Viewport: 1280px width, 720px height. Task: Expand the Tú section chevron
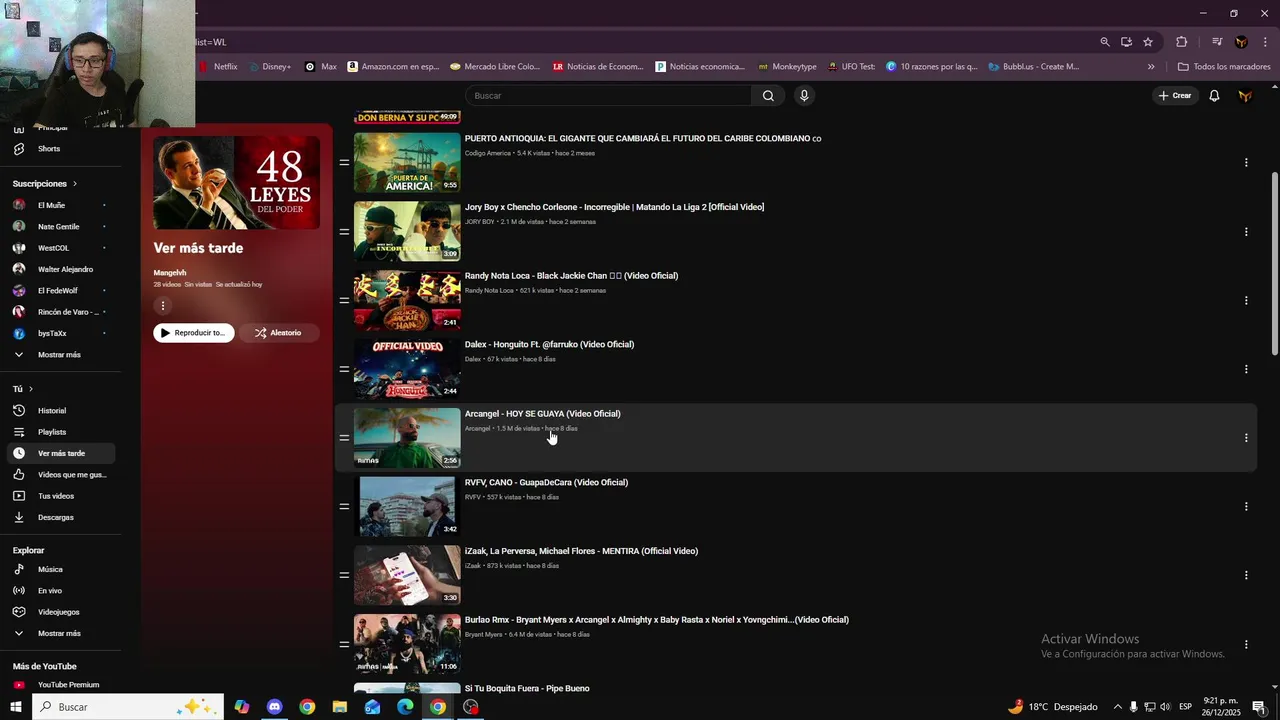tap(31, 389)
